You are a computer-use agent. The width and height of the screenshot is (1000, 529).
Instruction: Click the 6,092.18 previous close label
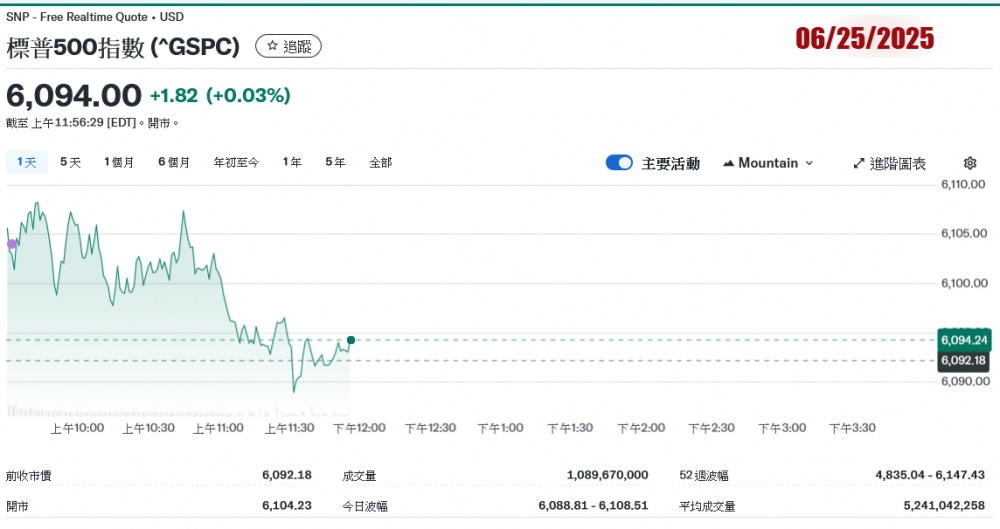point(964,360)
